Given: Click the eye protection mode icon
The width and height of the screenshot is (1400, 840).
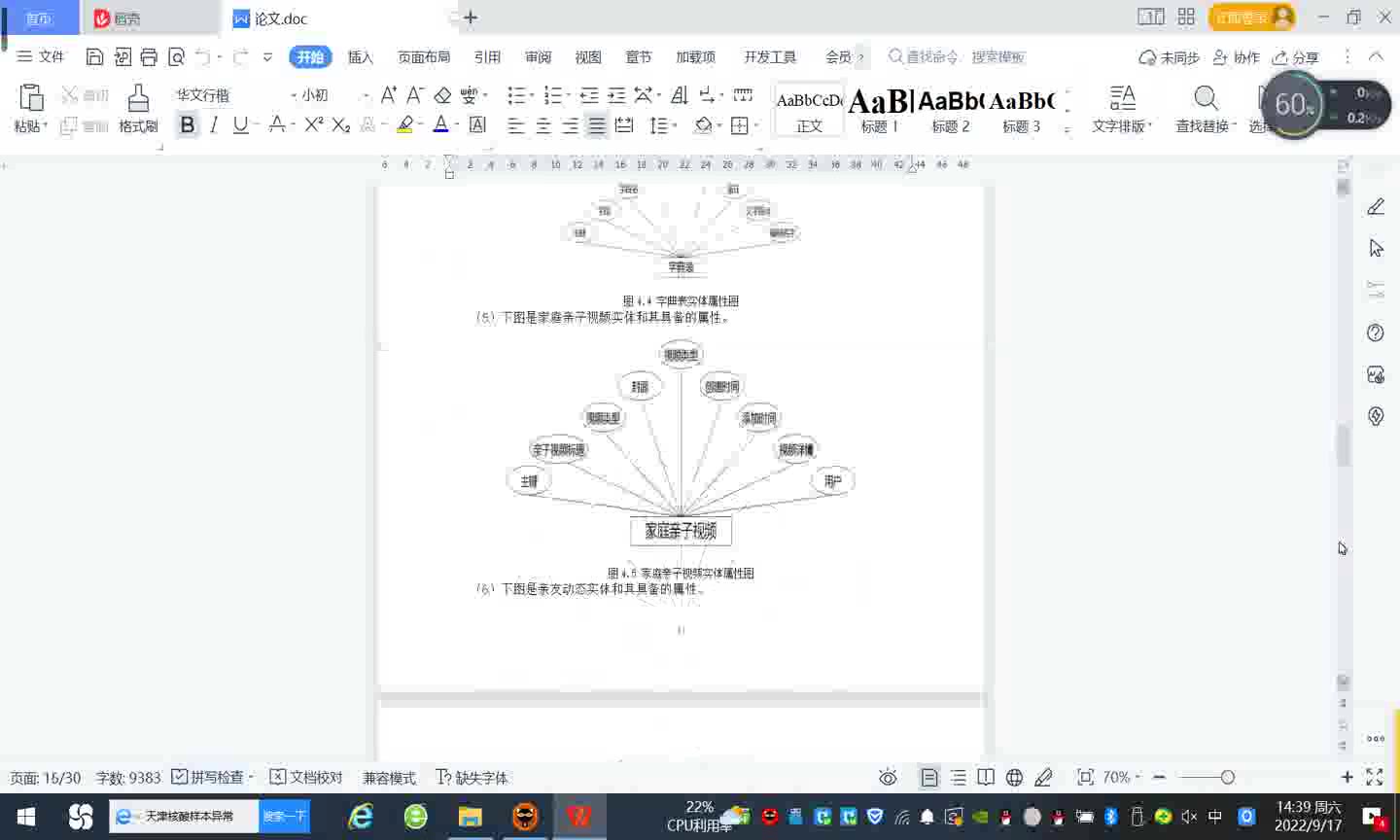Looking at the screenshot, I should coord(888,777).
